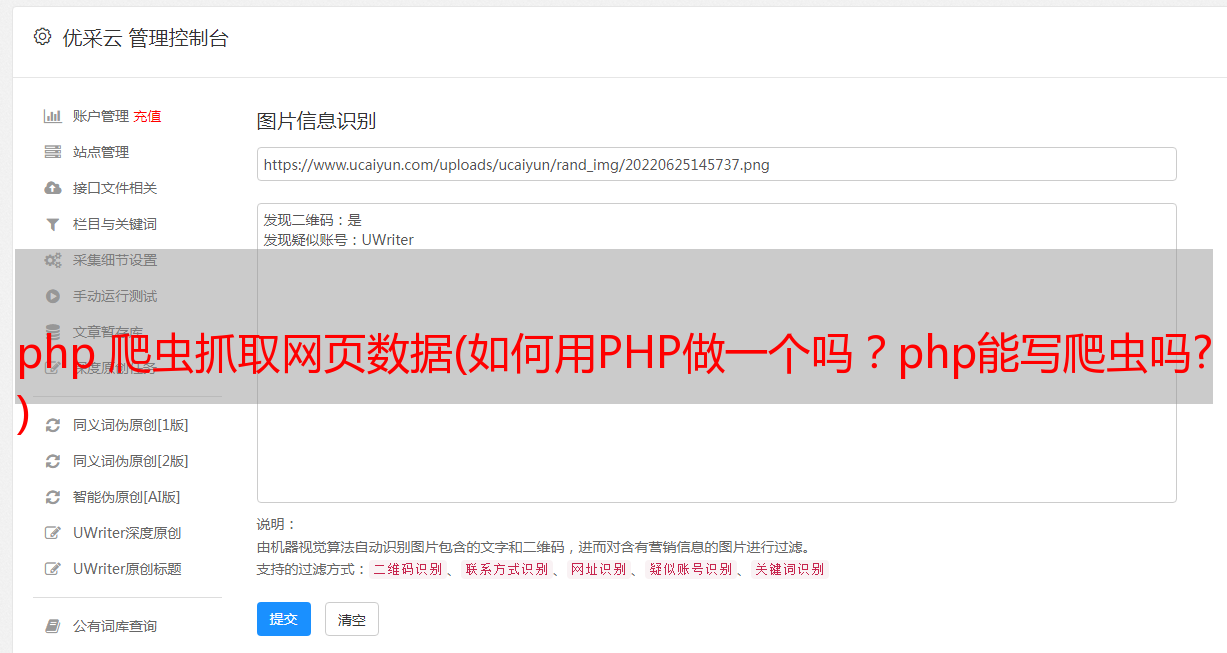
Task: Click inside the recognition result text area
Action: (716, 352)
